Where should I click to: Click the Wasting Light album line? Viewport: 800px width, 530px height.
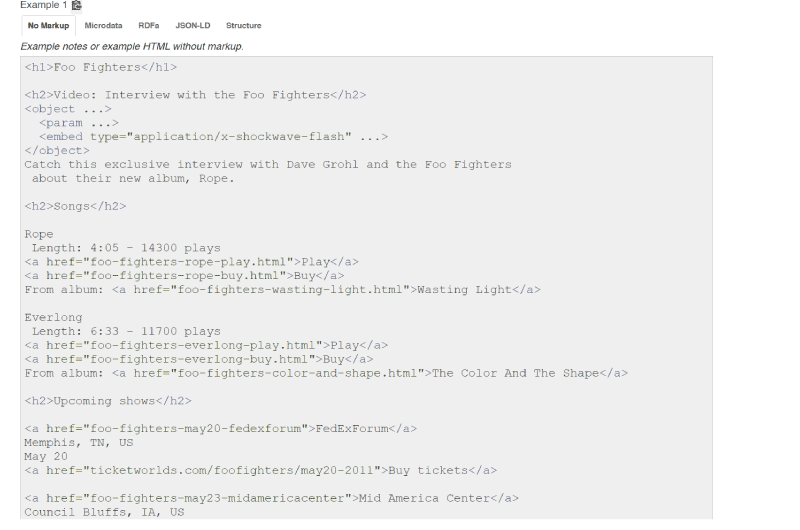pyautogui.click(x=282, y=290)
